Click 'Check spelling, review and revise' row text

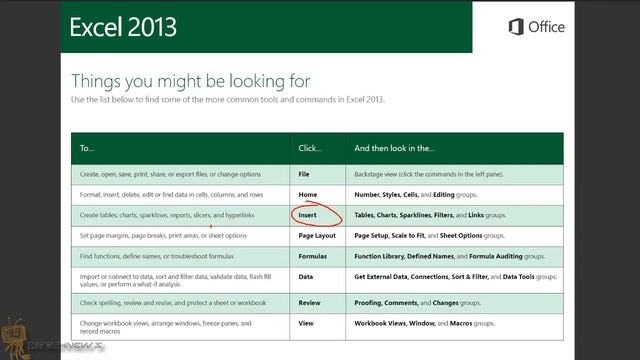[173, 303]
